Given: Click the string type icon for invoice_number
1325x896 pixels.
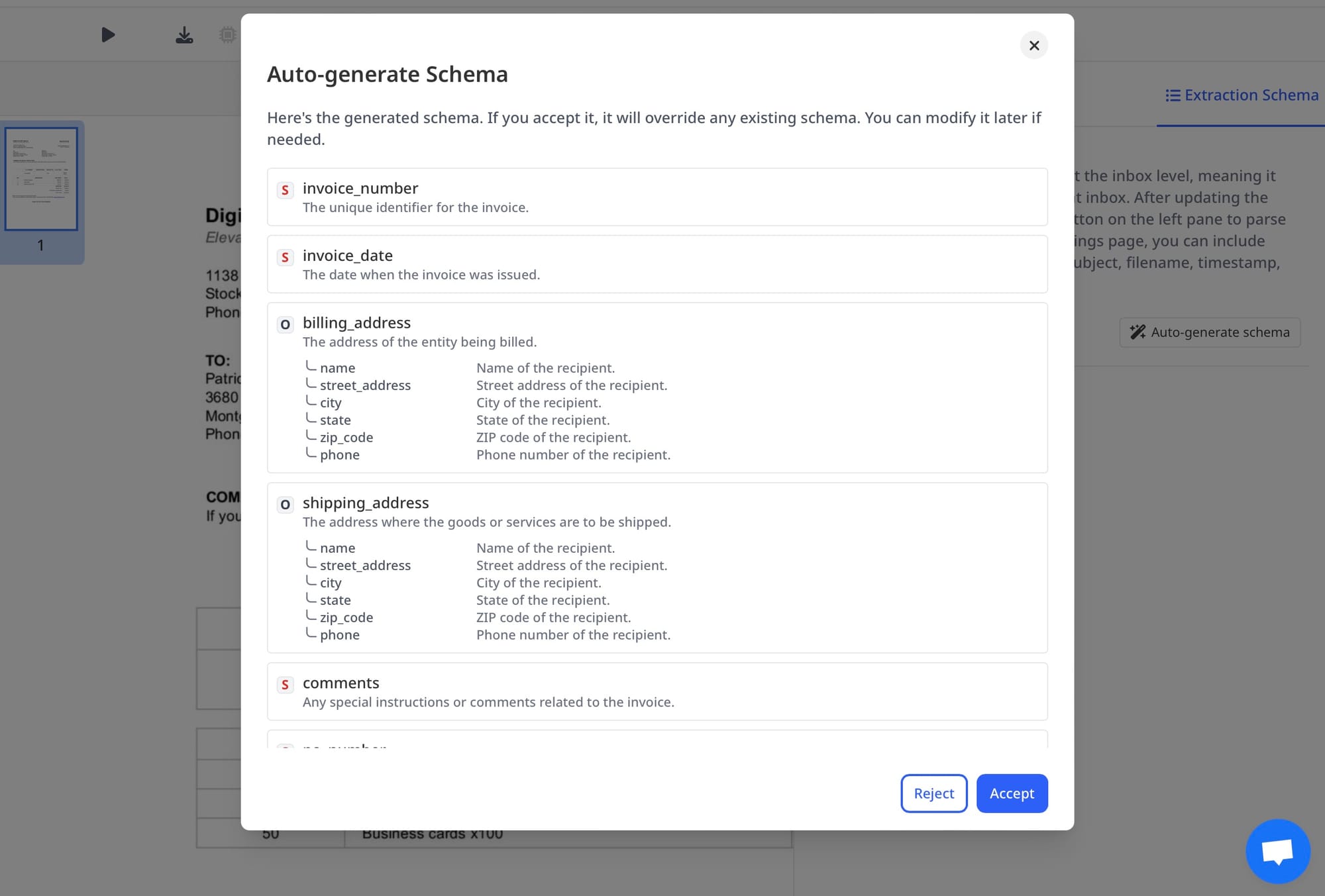Looking at the screenshot, I should pyautogui.click(x=285, y=190).
